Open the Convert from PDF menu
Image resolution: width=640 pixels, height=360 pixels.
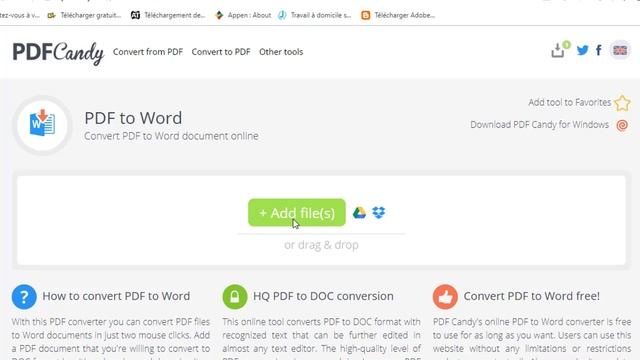coord(148,52)
